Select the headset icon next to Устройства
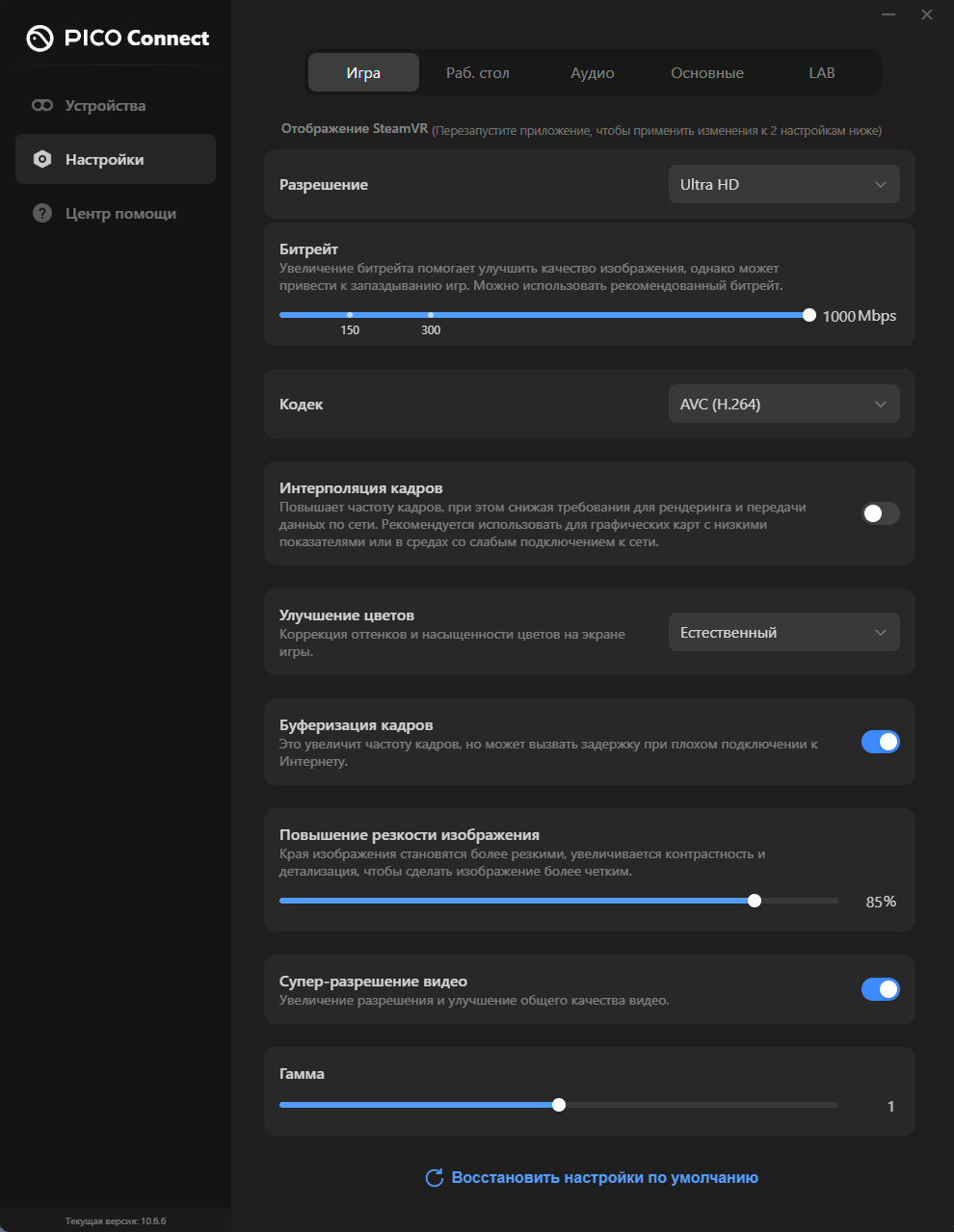Screen dimensions: 954x1232 coord(41,105)
